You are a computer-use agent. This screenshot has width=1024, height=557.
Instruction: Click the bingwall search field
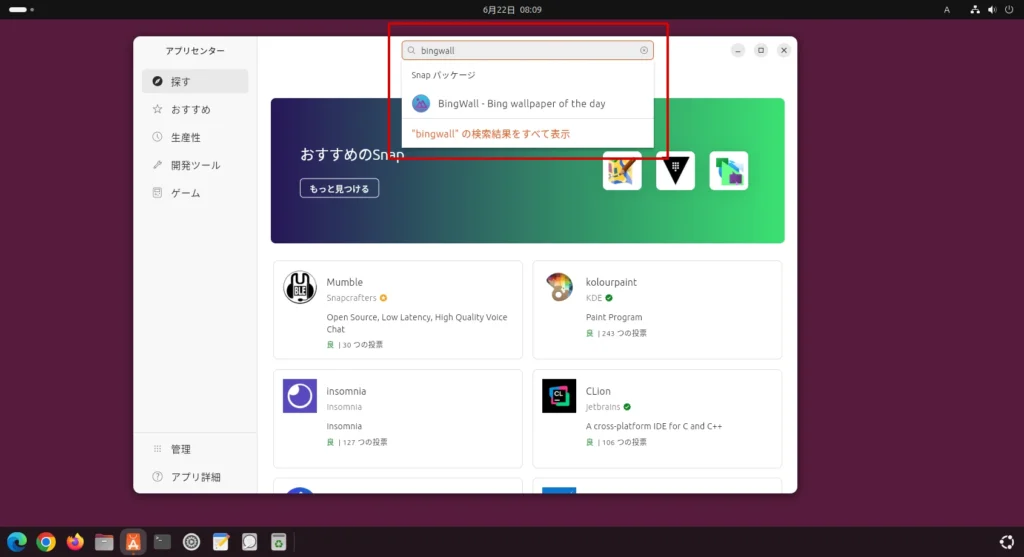coord(527,50)
